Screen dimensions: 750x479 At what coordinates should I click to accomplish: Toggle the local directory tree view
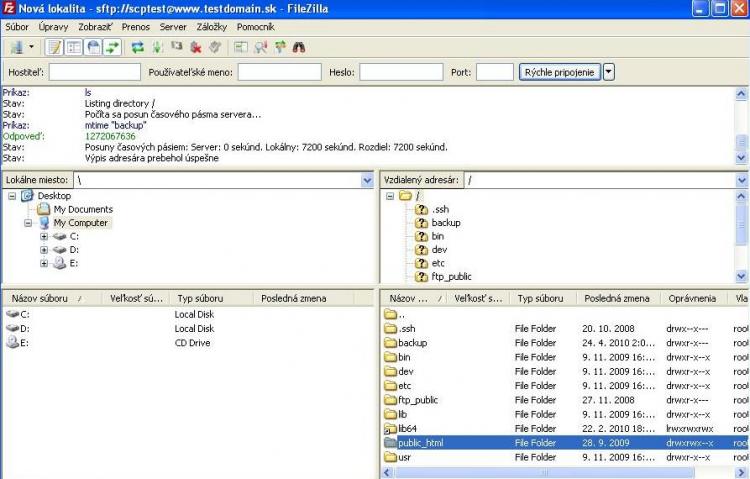click(74, 47)
